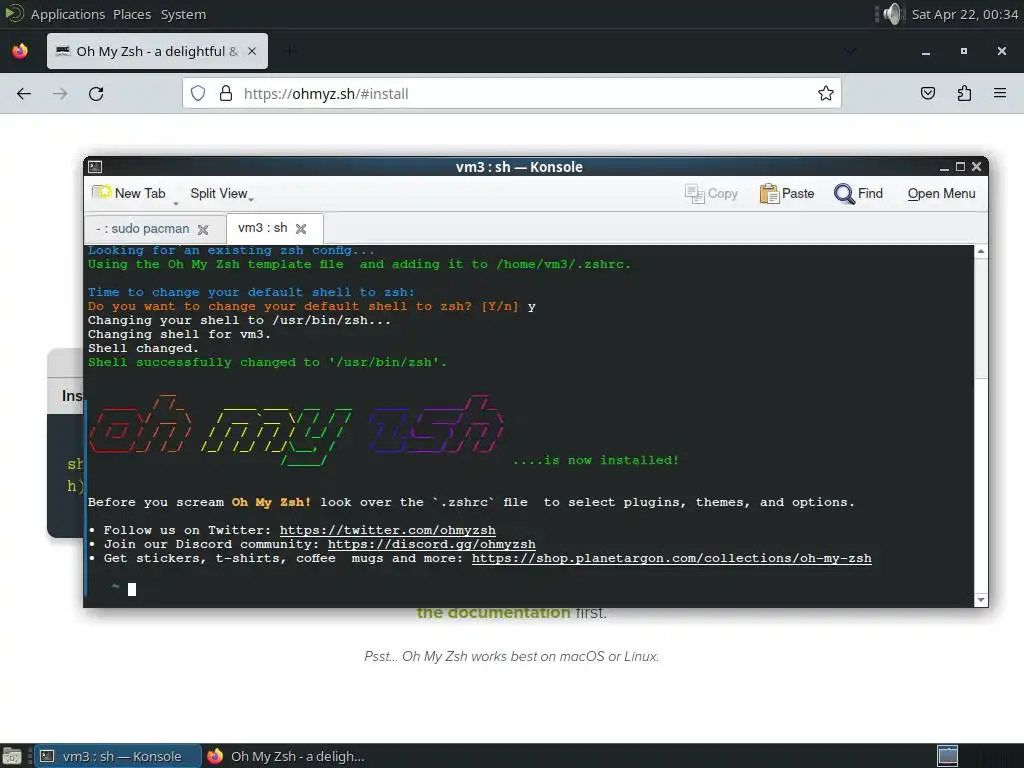Screen dimensions: 1024x768
Task: Close the sudo pacman tab
Action: (x=203, y=229)
